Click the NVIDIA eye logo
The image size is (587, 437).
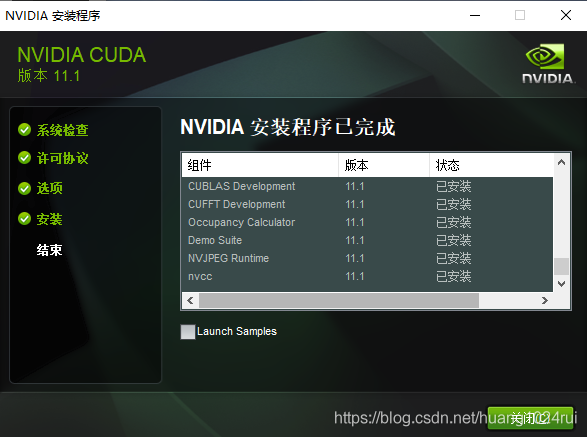coord(545,56)
